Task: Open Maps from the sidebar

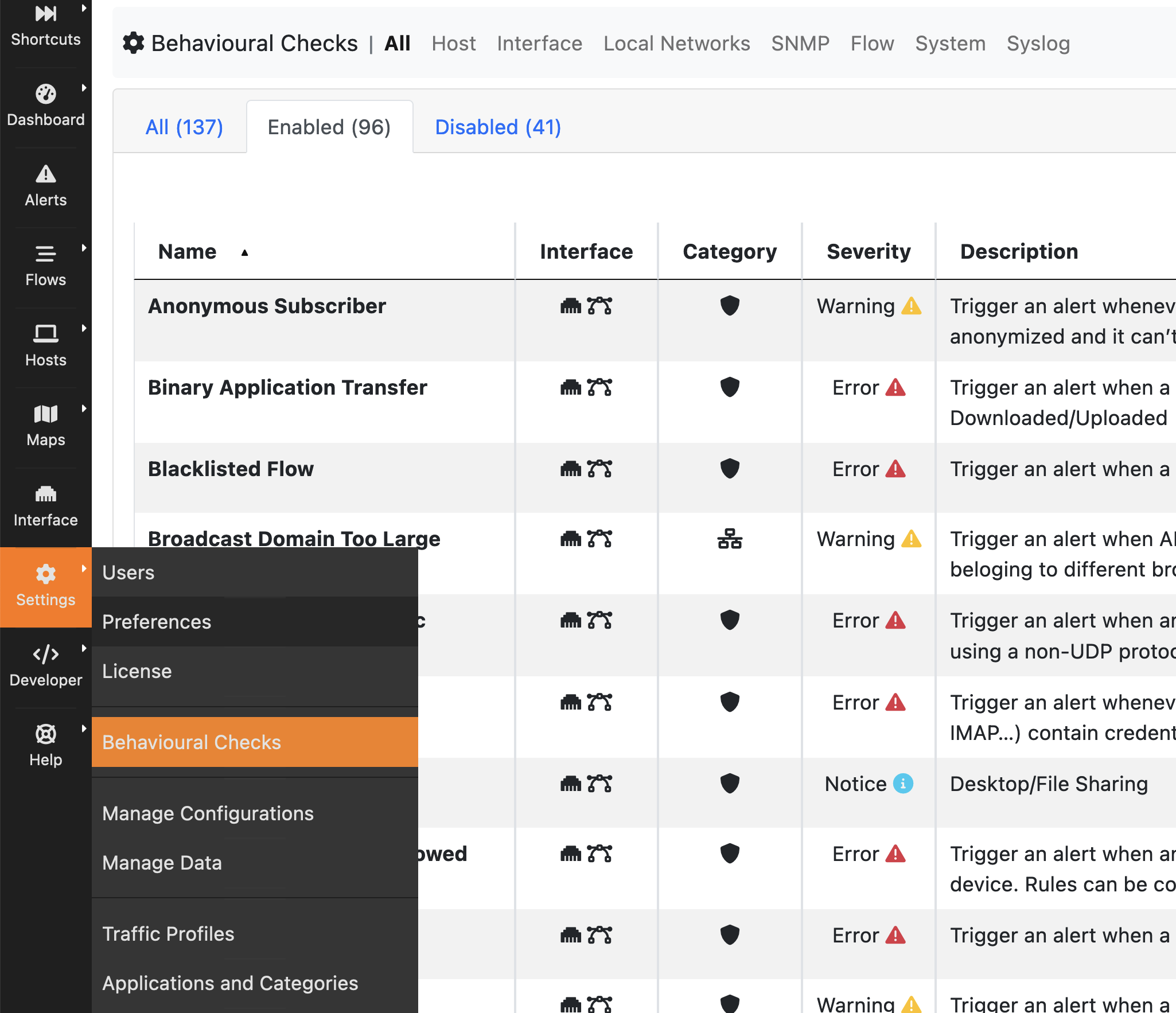Action: [46, 424]
